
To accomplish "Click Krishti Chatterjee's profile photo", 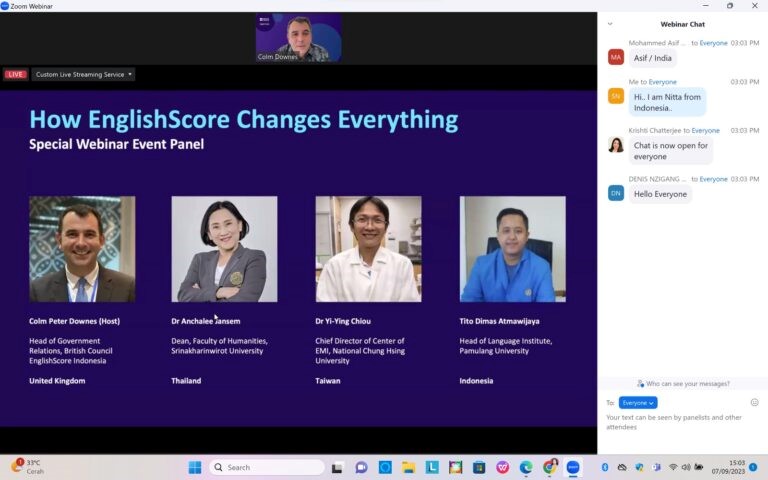I will pos(616,145).
